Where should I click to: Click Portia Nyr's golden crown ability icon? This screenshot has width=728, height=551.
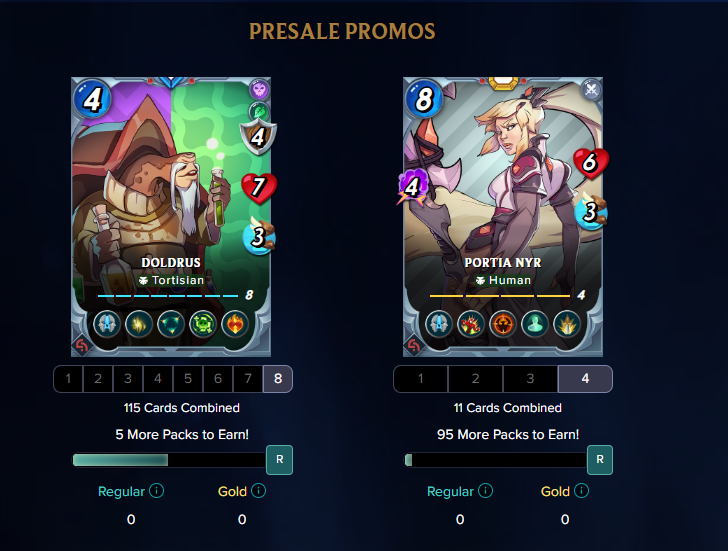coord(567,324)
